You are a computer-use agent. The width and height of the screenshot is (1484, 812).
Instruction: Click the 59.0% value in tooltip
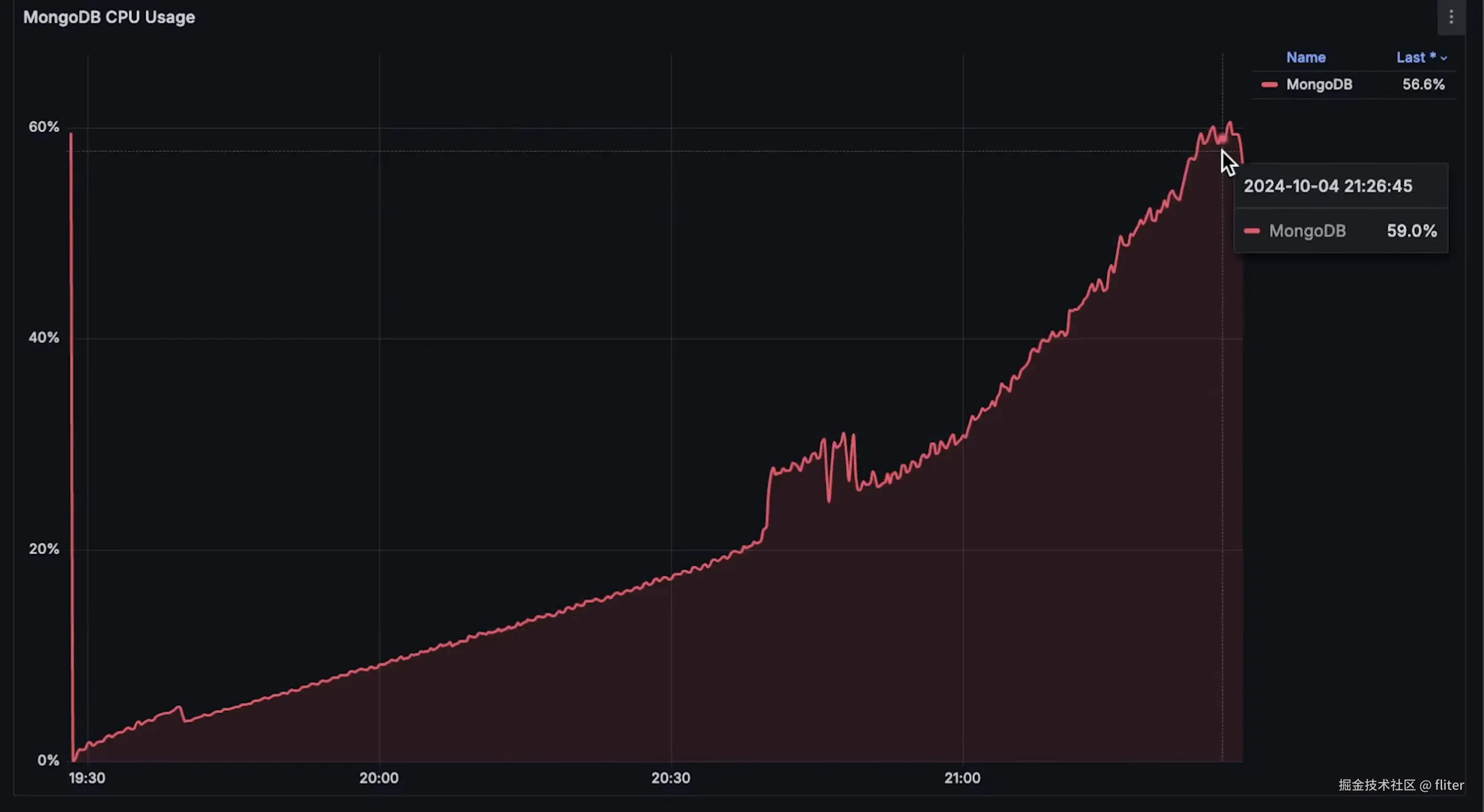click(x=1412, y=231)
